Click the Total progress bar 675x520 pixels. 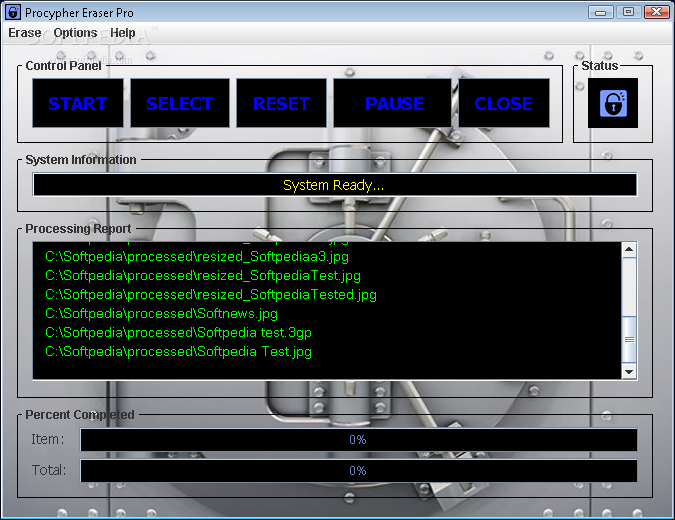(358, 470)
